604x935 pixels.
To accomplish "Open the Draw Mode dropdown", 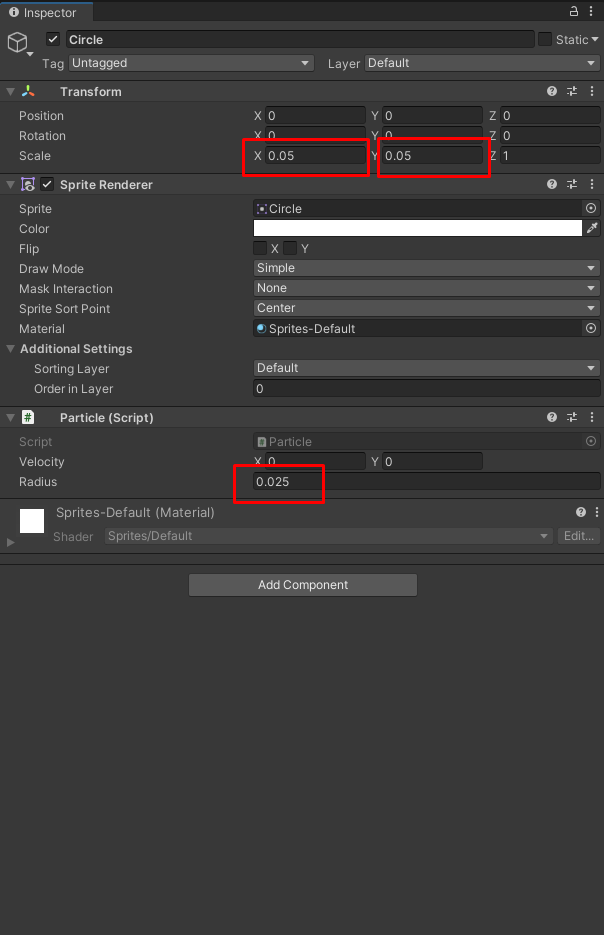I will [427, 268].
